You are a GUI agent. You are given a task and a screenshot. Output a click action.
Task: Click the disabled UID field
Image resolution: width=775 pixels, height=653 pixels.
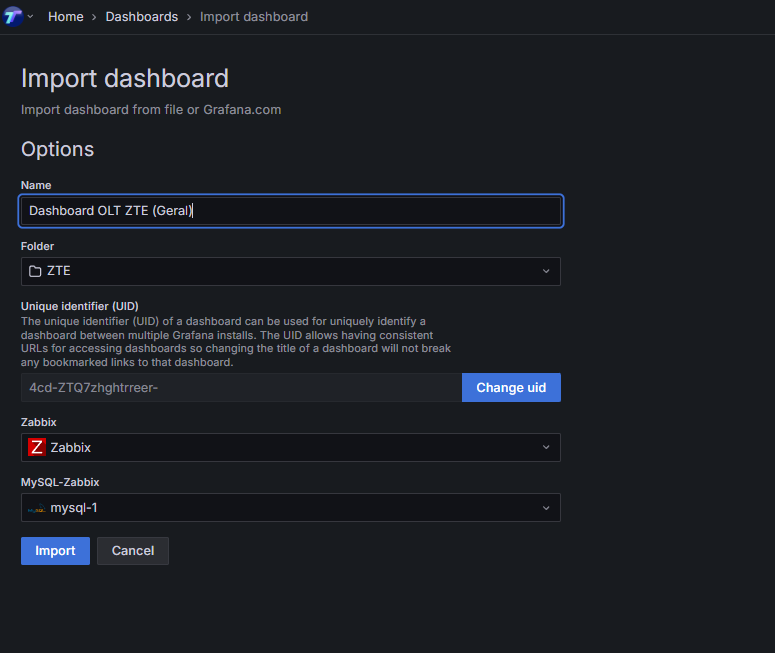coord(241,388)
